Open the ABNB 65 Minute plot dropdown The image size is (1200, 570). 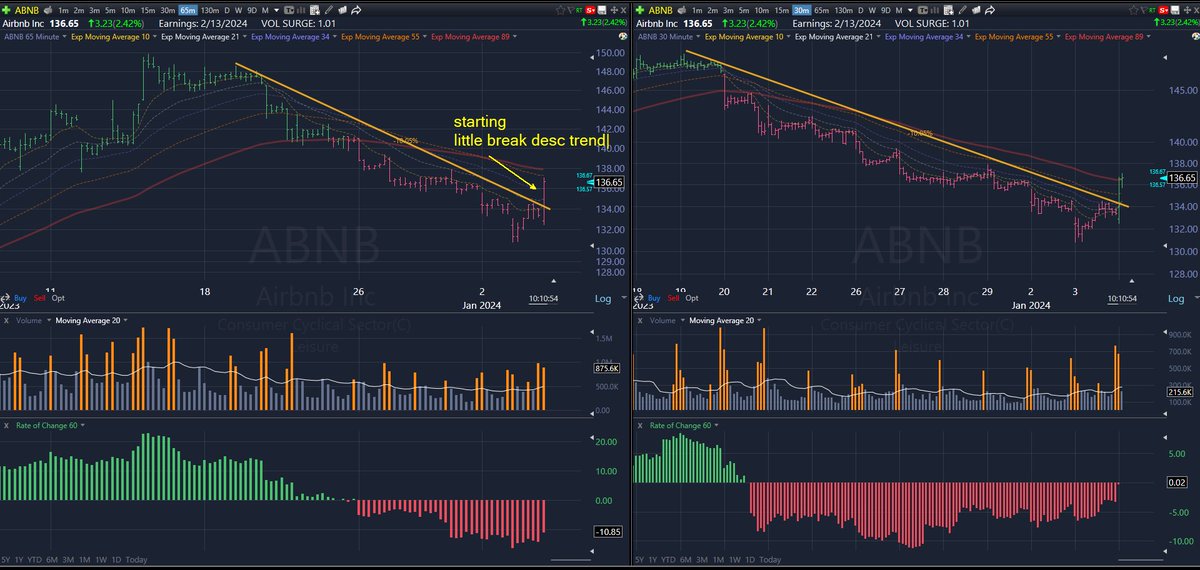coord(64,36)
